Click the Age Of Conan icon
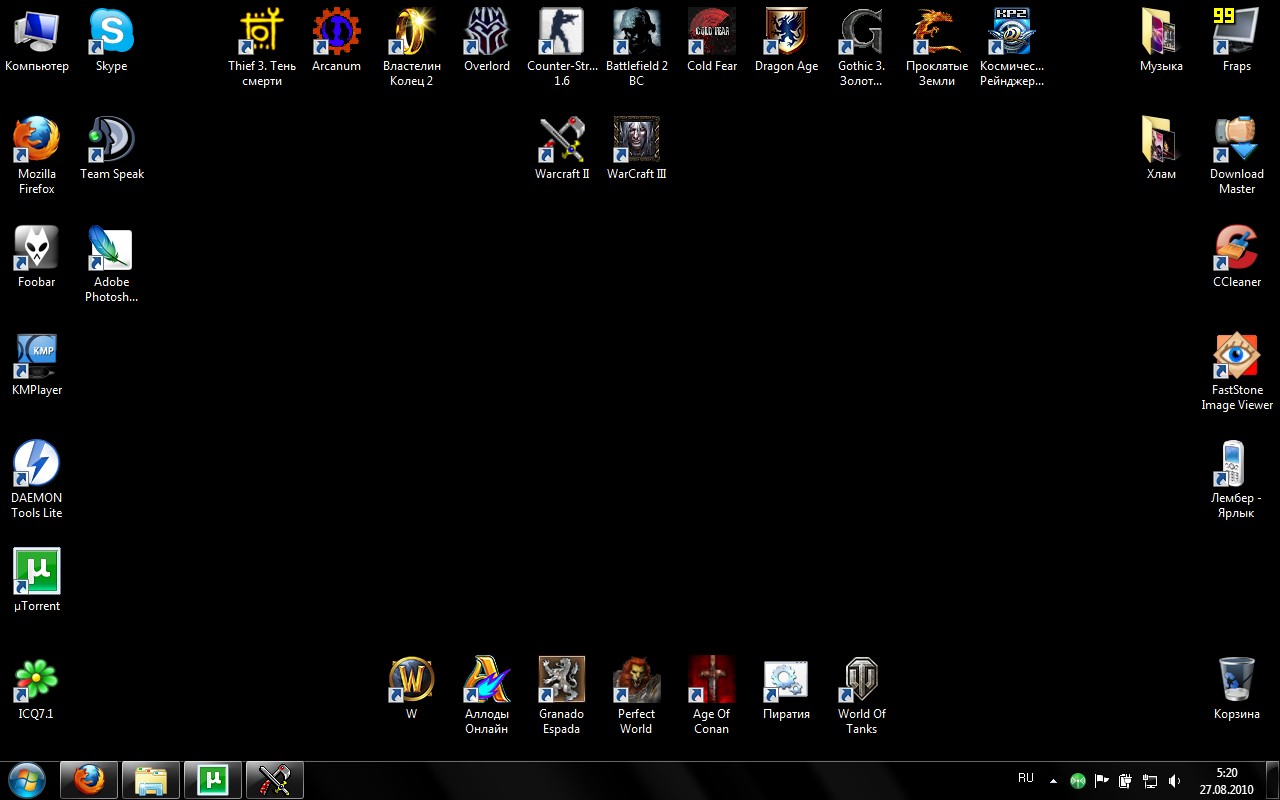The width and height of the screenshot is (1280, 800). click(x=712, y=695)
